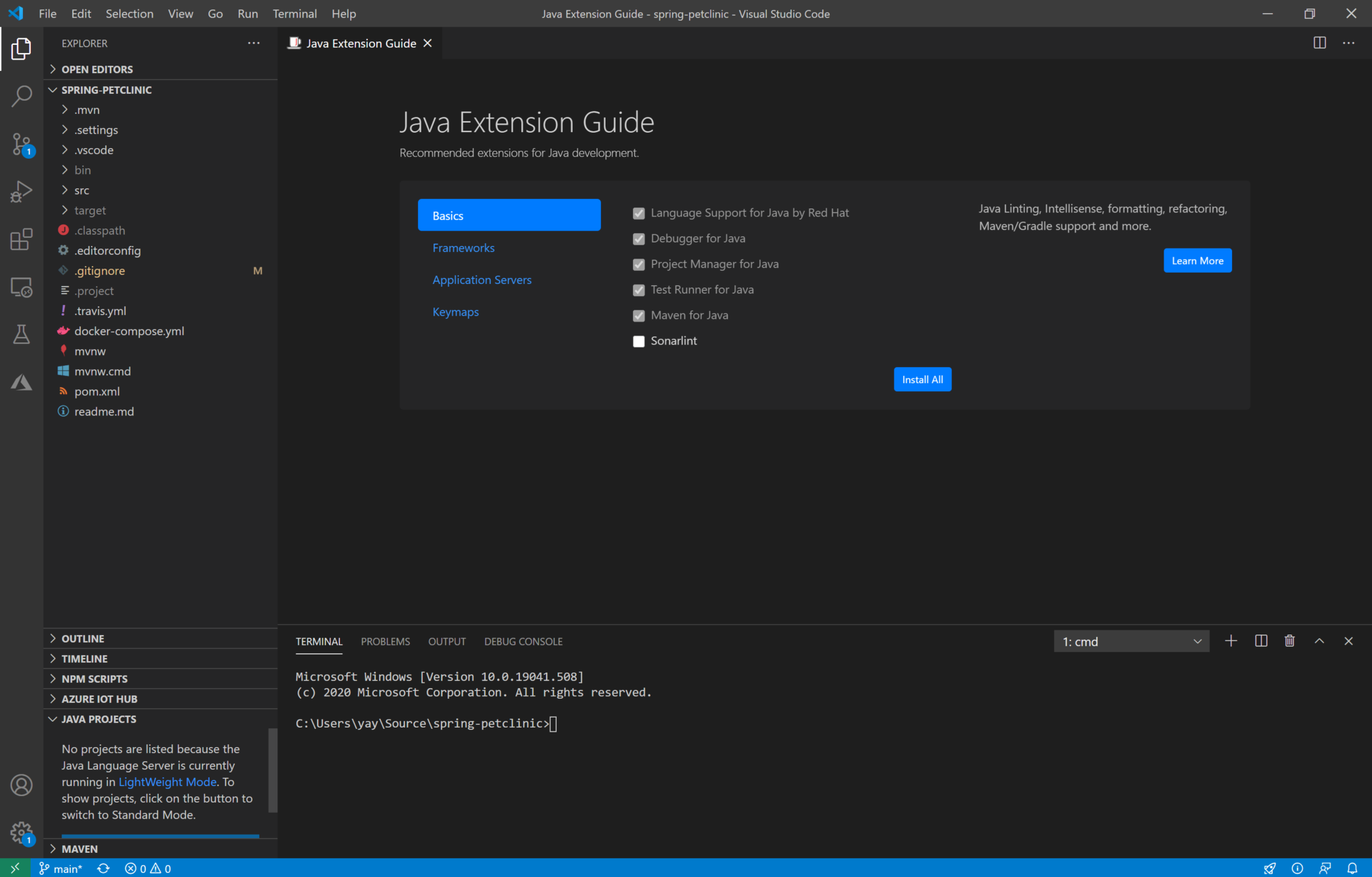Screen dimensions: 1372x877
Task: Open the LightWeight Mode link
Action: [x=167, y=782]
